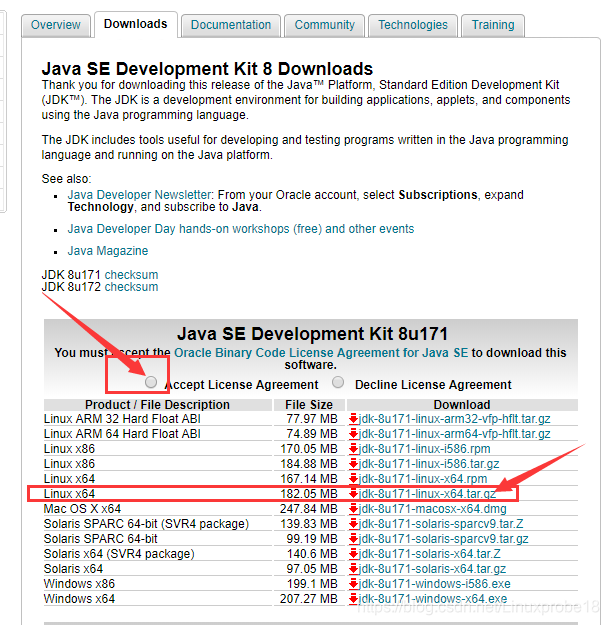Click the Windows x86 row label

(79, 584)
